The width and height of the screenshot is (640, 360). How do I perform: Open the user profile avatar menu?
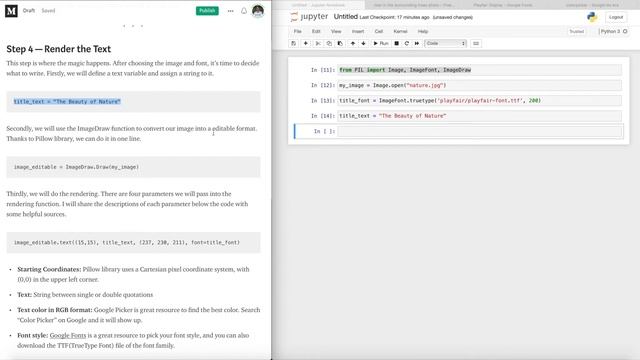coord(258,11)
